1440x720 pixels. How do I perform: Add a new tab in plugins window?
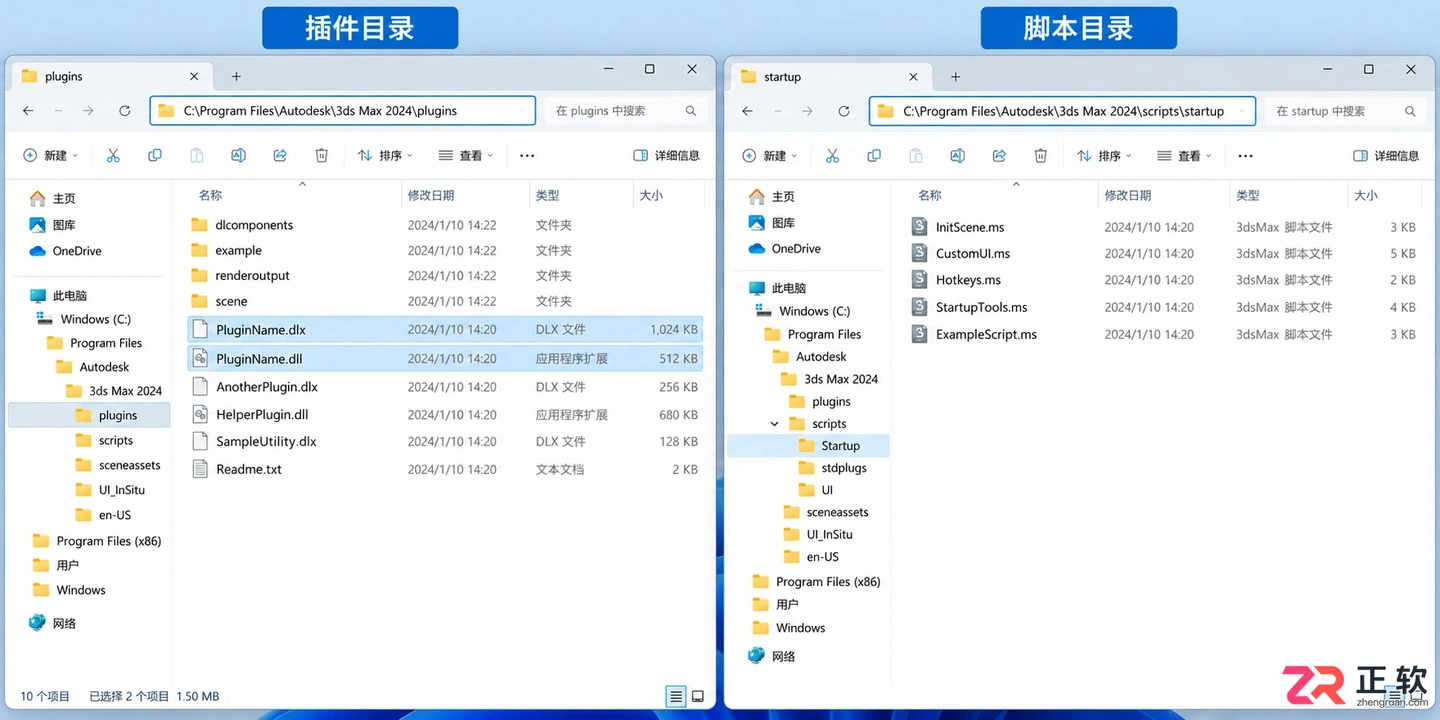[x=236, y=77]
